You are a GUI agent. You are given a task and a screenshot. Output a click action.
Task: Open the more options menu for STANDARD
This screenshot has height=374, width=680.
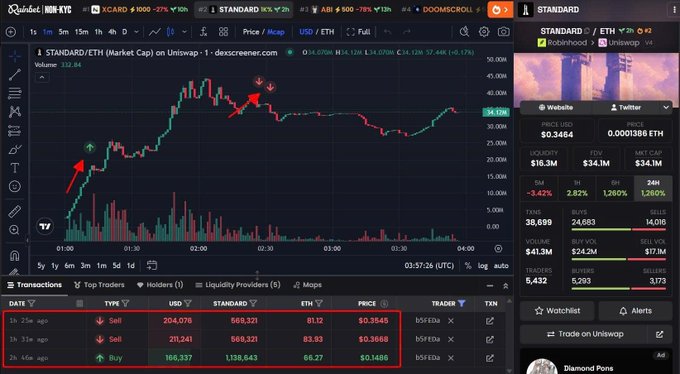coord(674,10)
